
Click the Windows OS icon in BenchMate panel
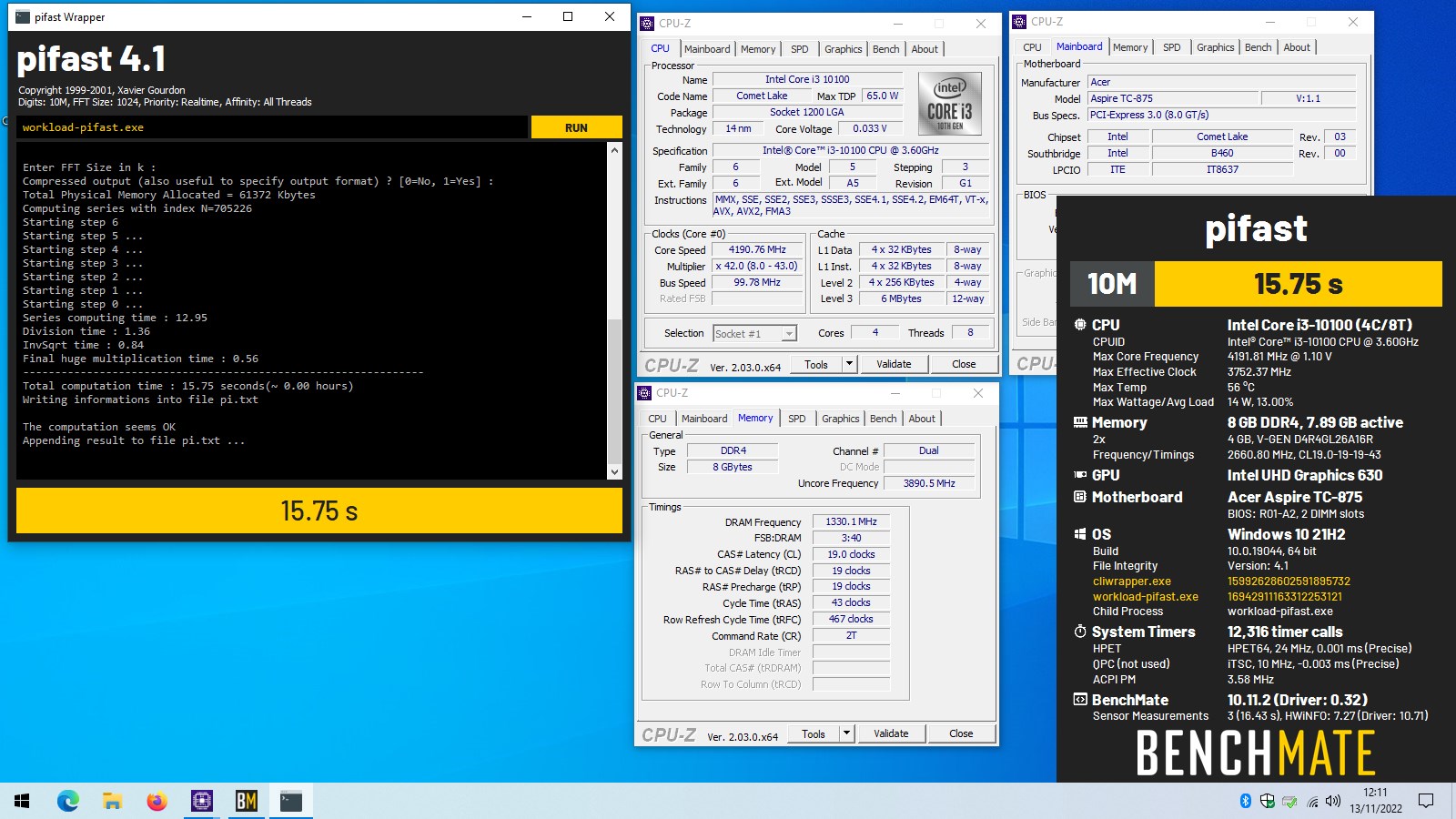1080,534
